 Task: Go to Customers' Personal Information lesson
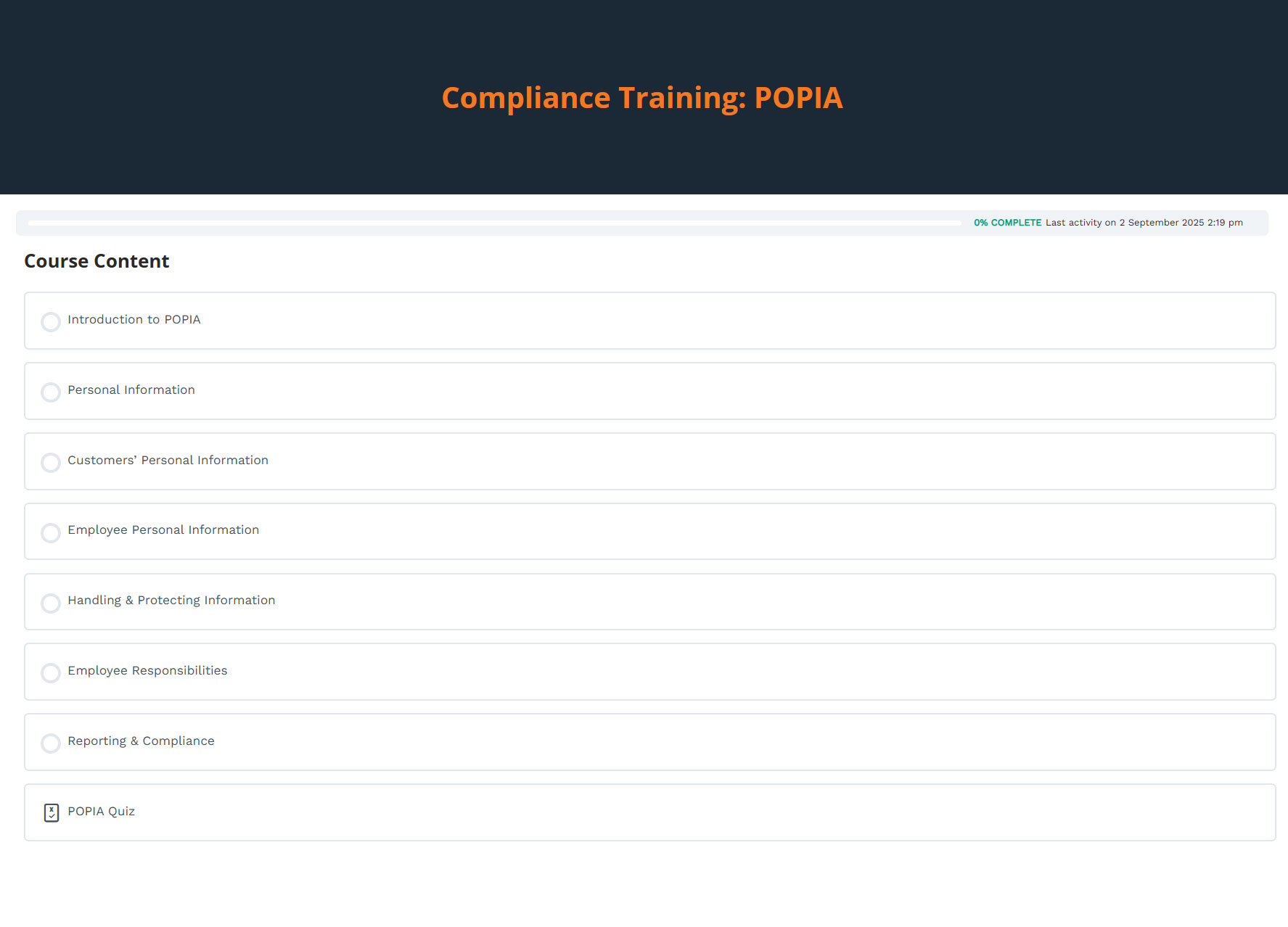coord(168,461)
